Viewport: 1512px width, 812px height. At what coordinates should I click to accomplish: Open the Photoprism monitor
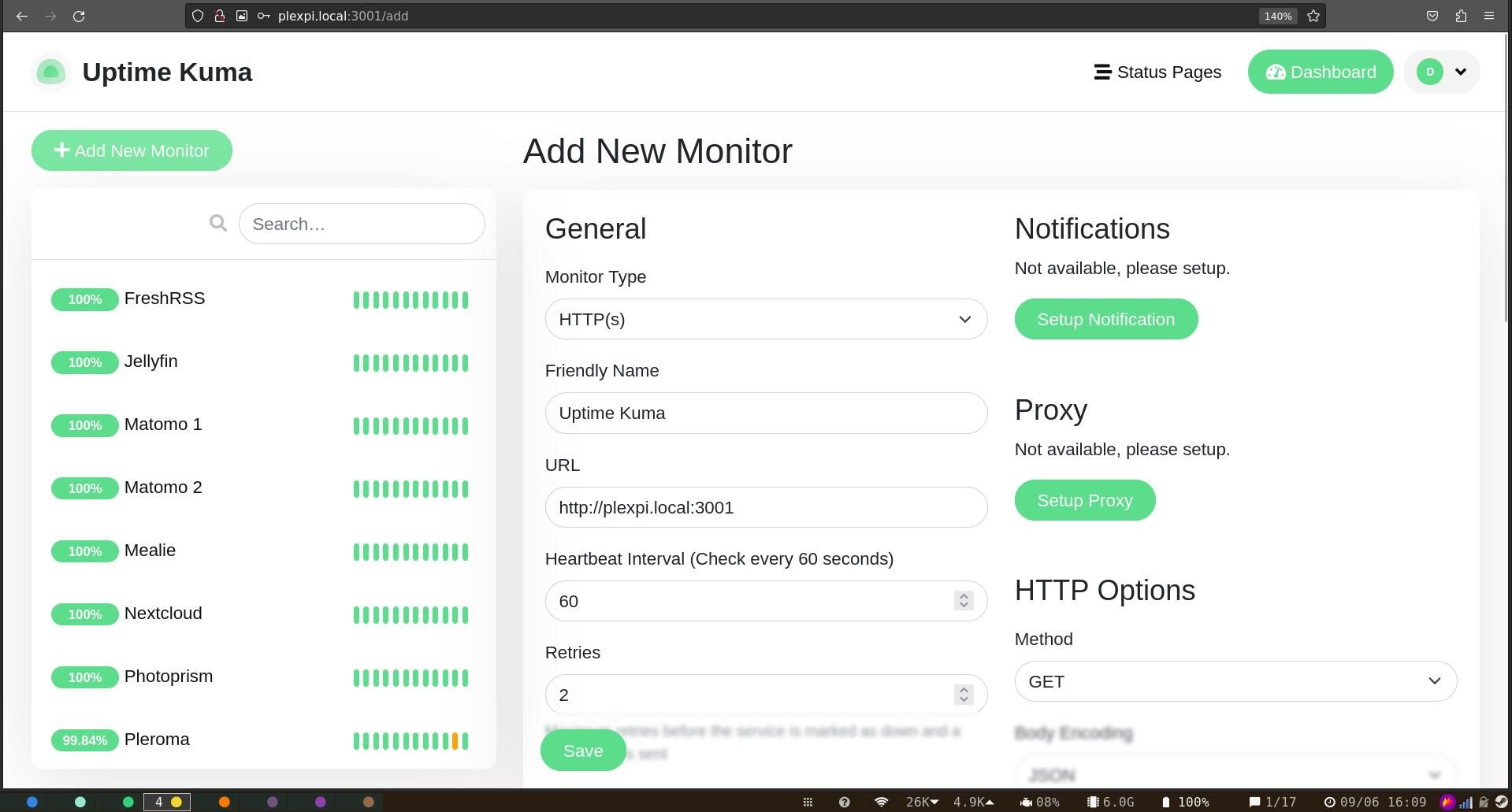(x=264, y=677)
